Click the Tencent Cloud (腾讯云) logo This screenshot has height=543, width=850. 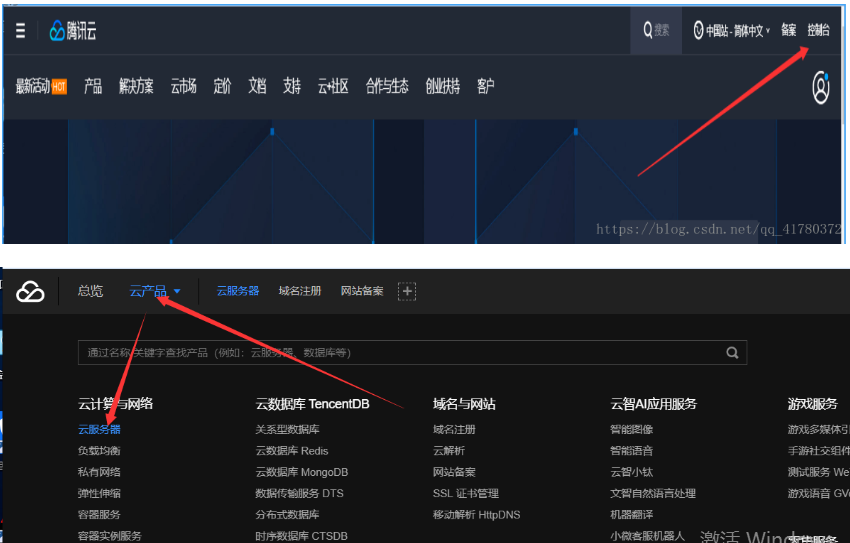click(x=73, y=31)
